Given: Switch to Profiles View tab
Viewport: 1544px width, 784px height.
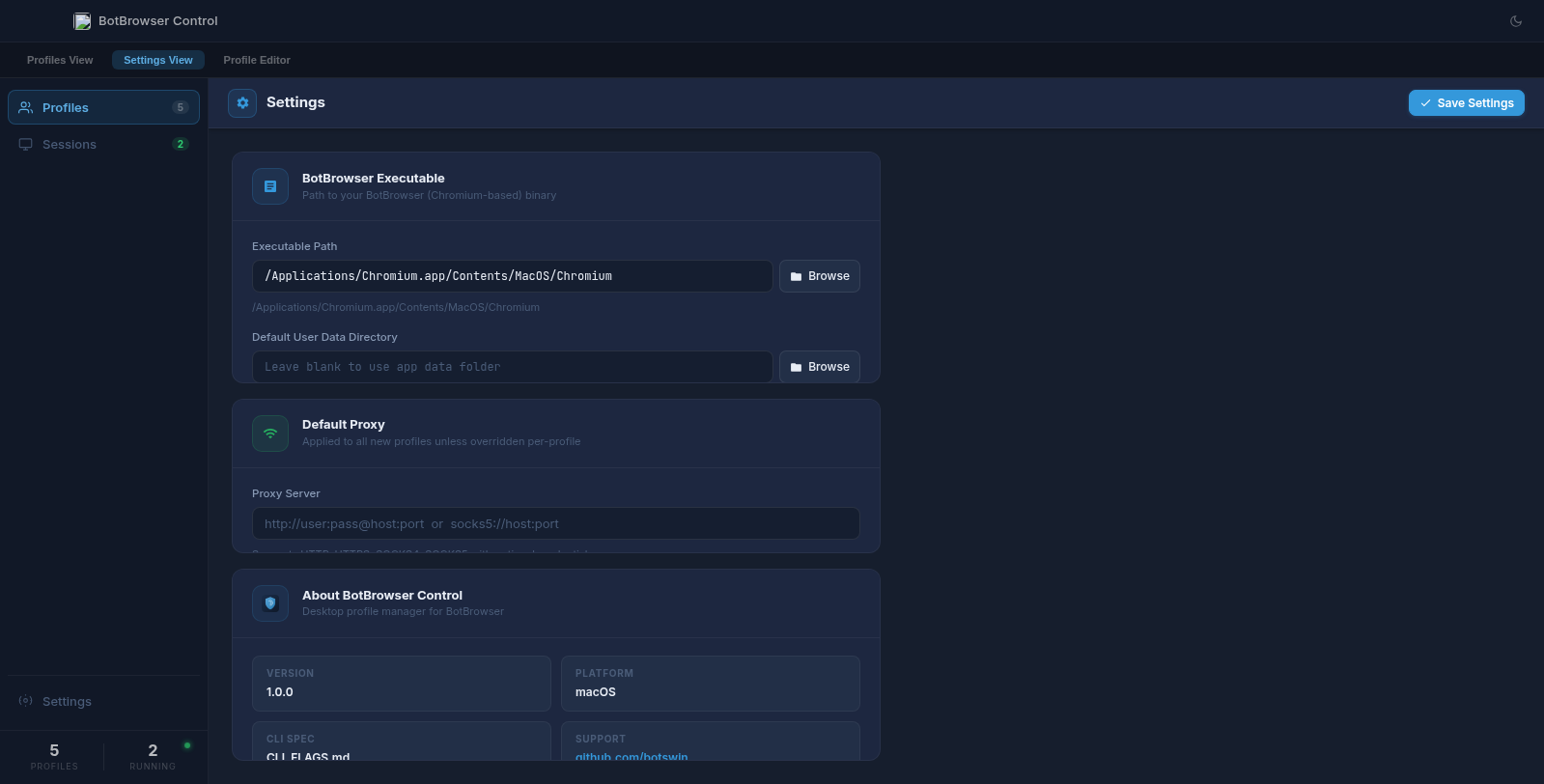Looking at the screenshot, I should pos(60,60).
